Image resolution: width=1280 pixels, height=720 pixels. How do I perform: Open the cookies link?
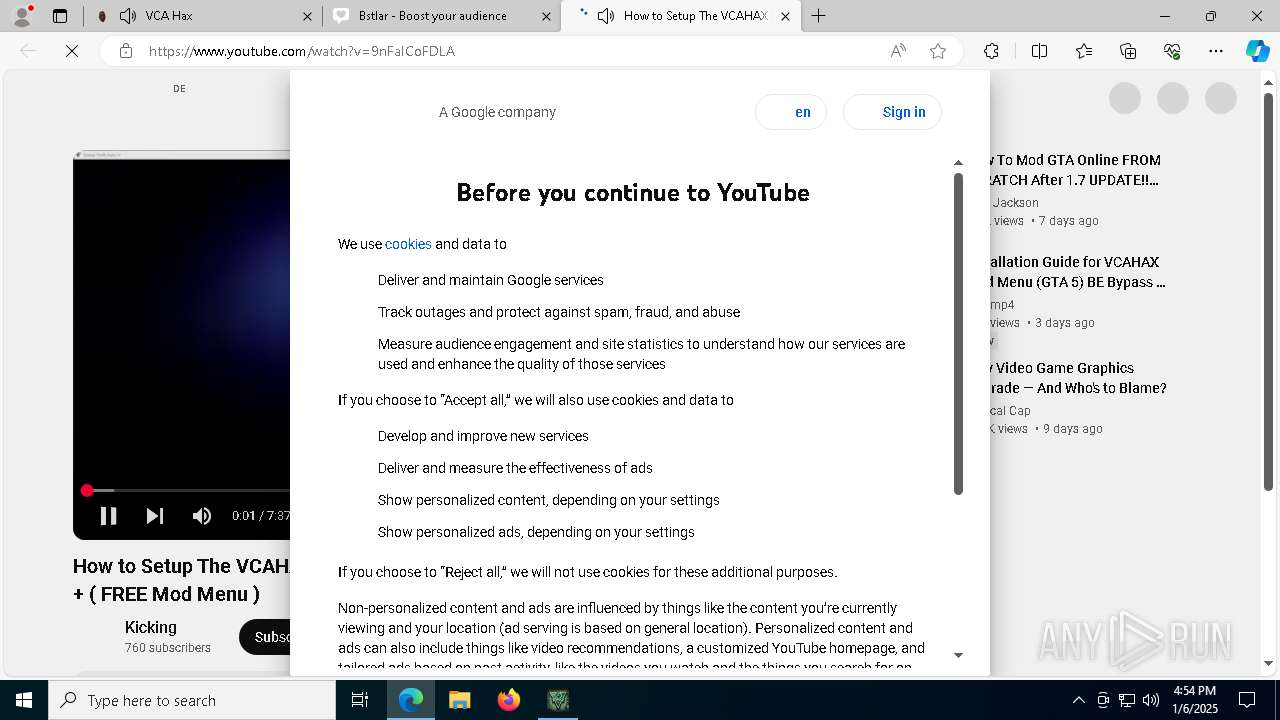[x=408, y=244]
